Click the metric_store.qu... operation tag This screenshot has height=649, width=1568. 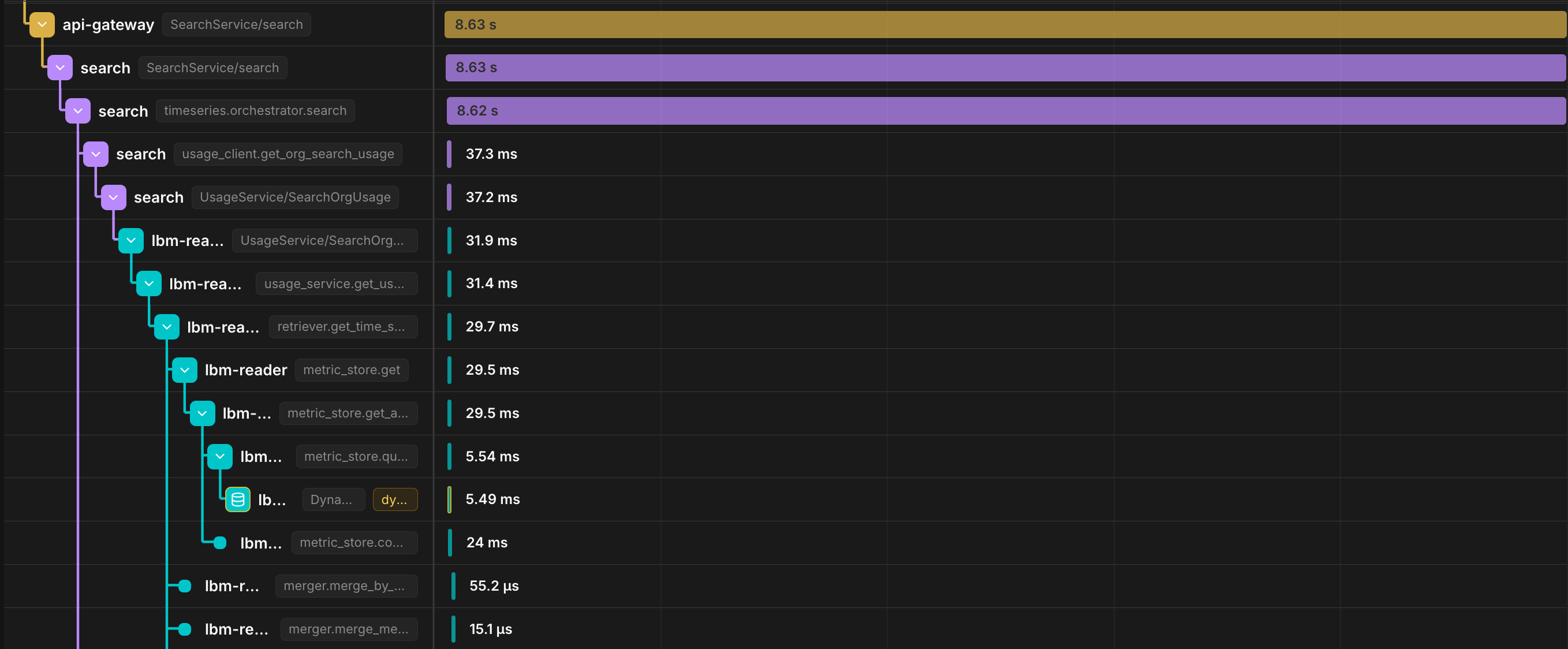357,457
